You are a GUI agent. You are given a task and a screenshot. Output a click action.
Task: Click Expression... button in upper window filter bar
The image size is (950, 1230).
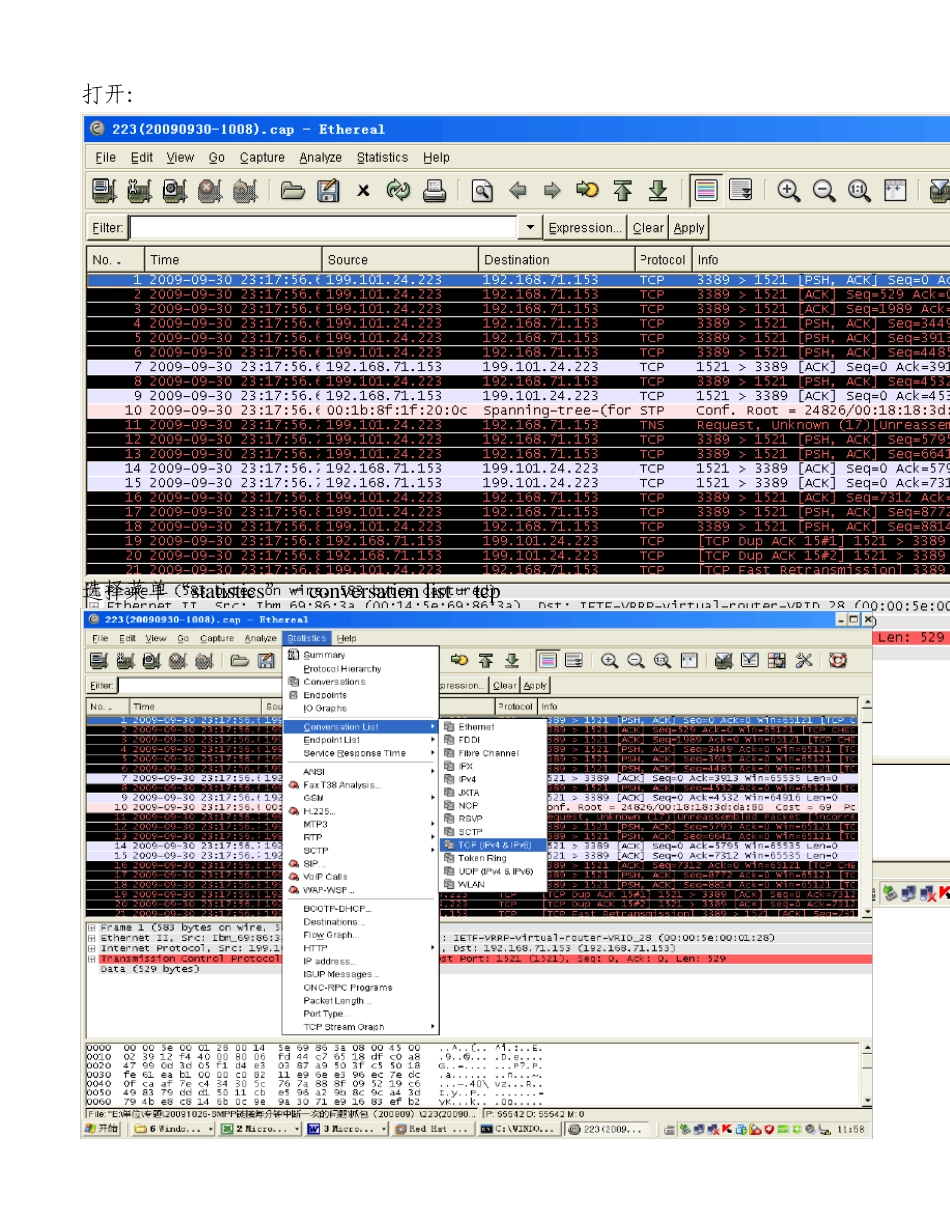(x=585, y=228)
